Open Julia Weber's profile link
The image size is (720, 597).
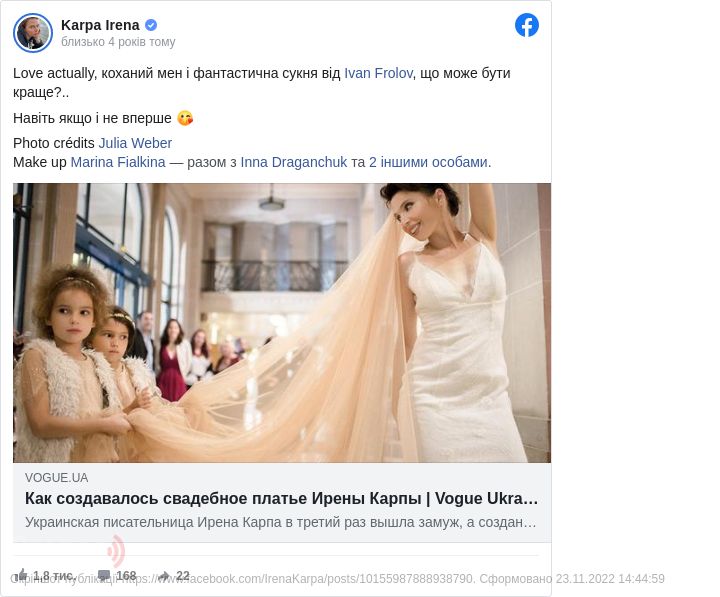pos(135,143)
